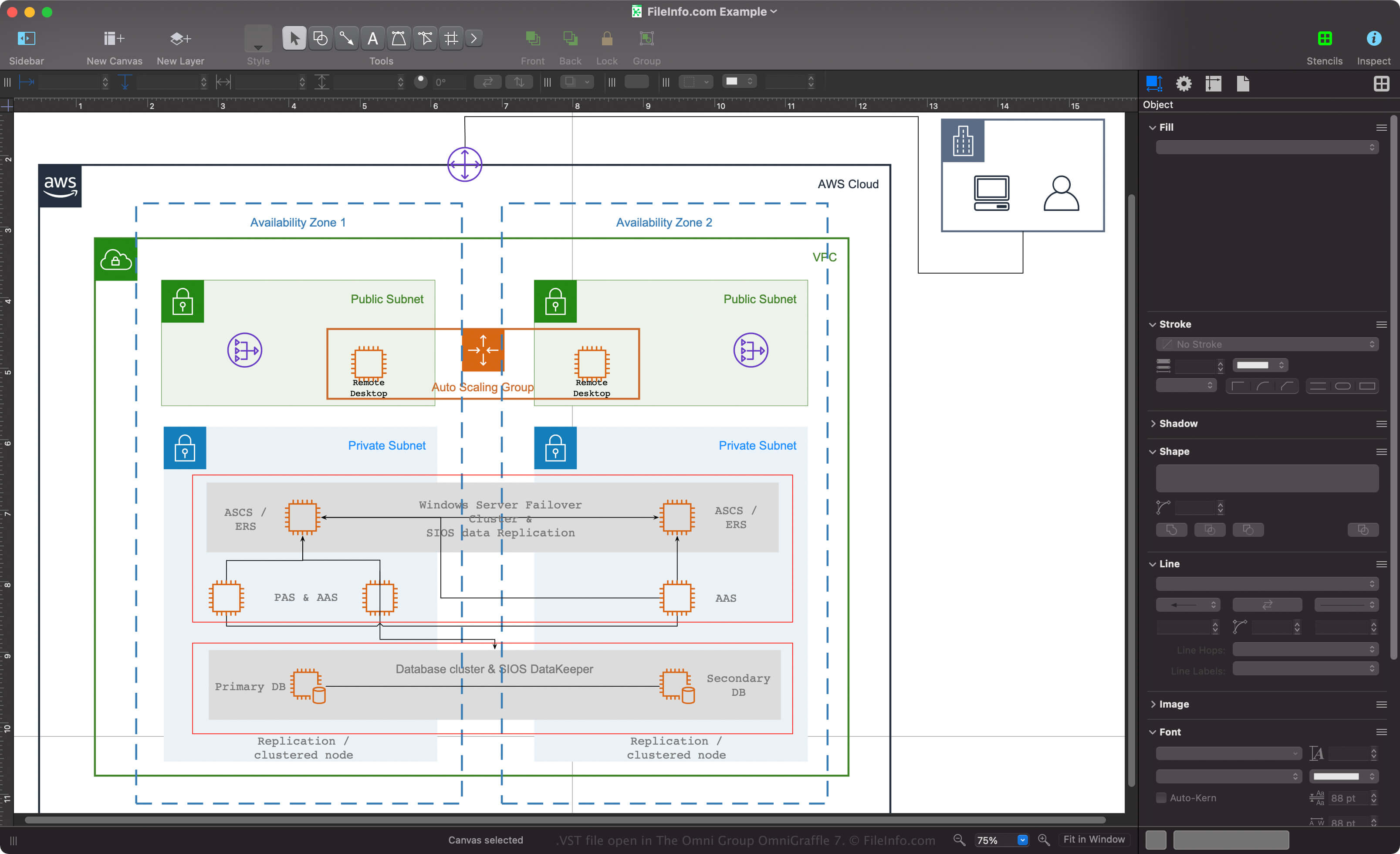Flip object vertically in the geometry bar
1400x854 pixels.
[519, 82]
